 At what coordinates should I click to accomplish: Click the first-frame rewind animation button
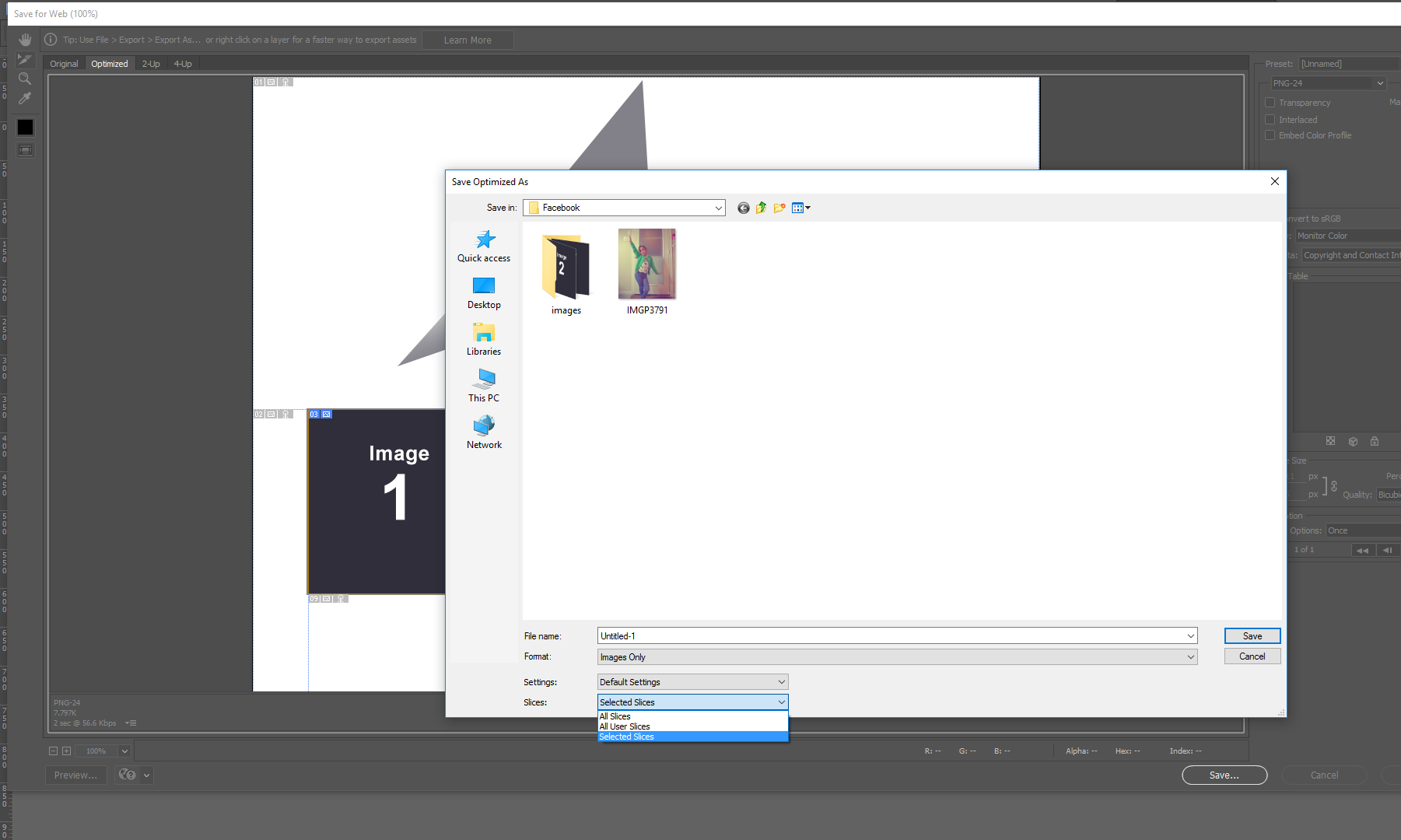pyautogui.click(x=1362, y=550)
